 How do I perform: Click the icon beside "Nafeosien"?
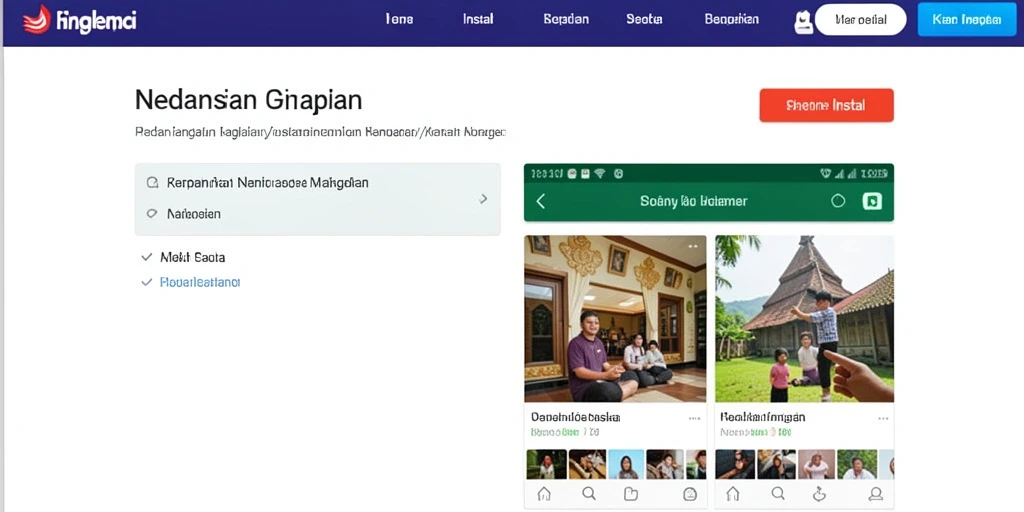point(152,214)
